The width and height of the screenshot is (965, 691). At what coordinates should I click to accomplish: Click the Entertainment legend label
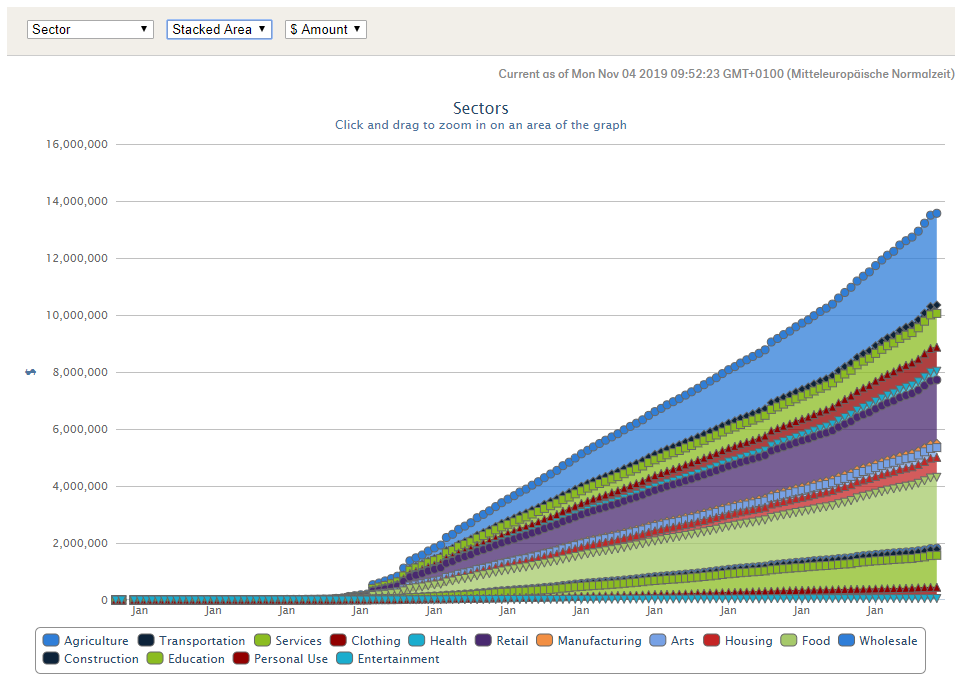[398, 659]
